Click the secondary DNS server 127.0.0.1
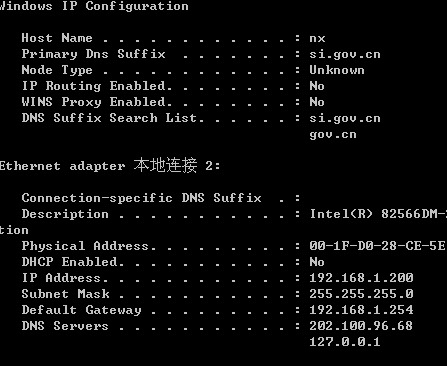Viewport: 447px width, 366px height. 345,342
